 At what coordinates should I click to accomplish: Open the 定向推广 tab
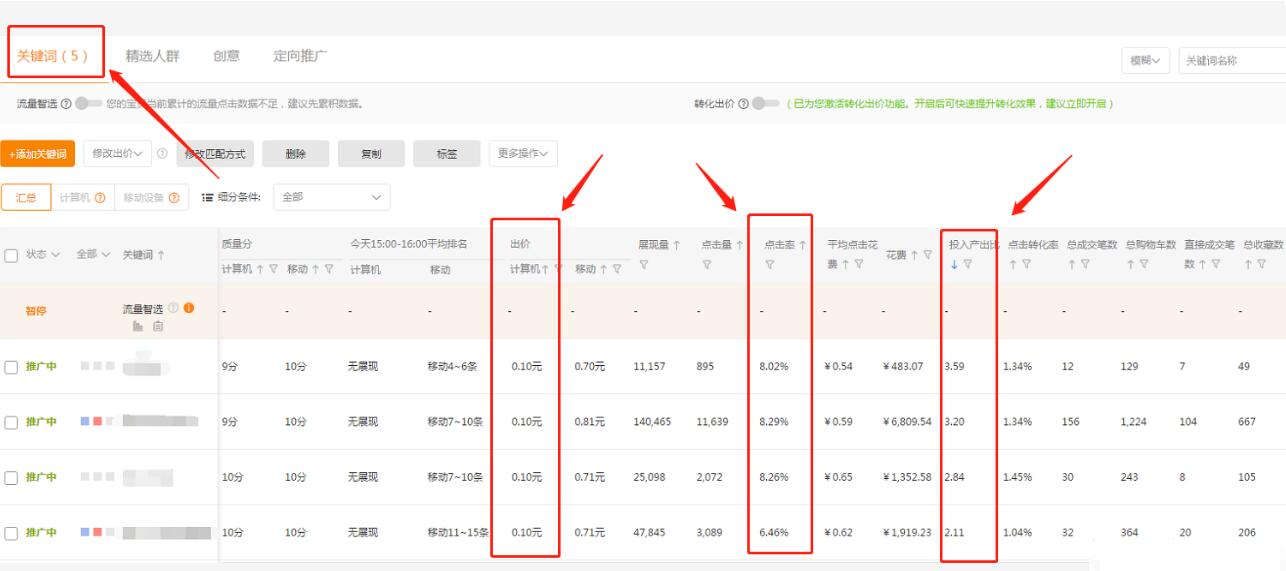click(x=301, y=56)
